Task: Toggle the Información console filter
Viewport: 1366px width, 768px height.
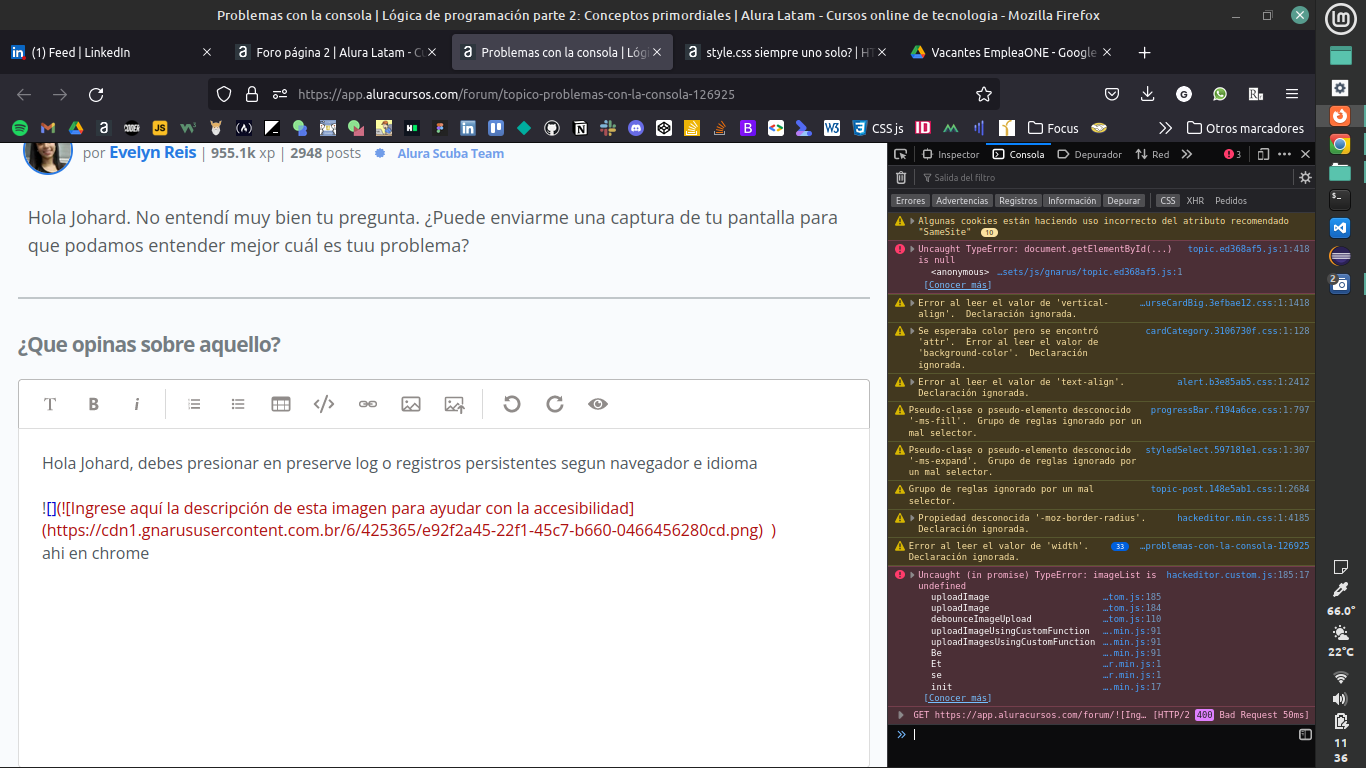Action: pos(1072,201)
